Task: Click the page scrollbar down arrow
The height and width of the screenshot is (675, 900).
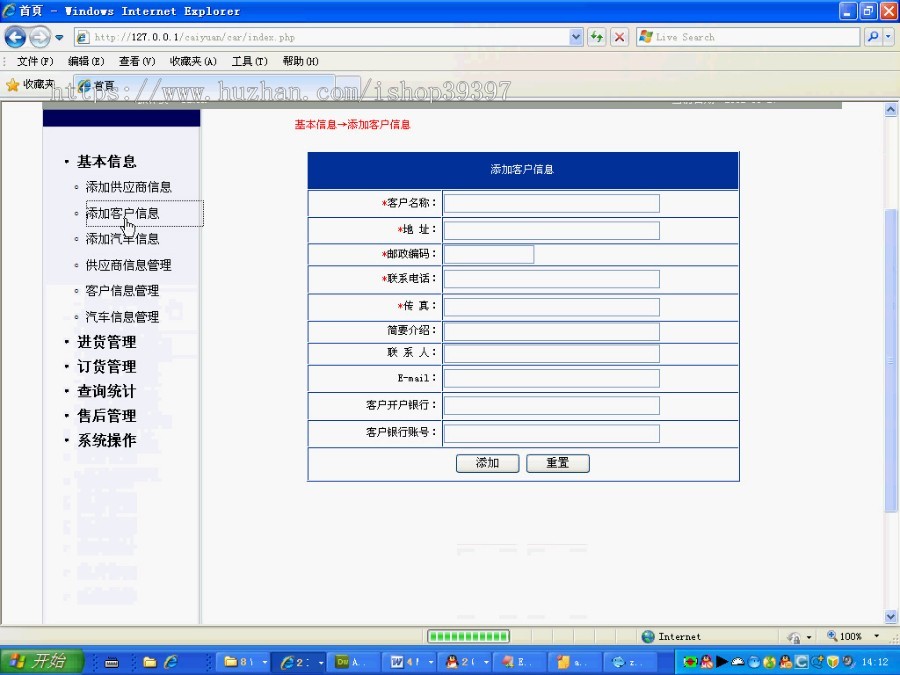Action: coord(891,617)
